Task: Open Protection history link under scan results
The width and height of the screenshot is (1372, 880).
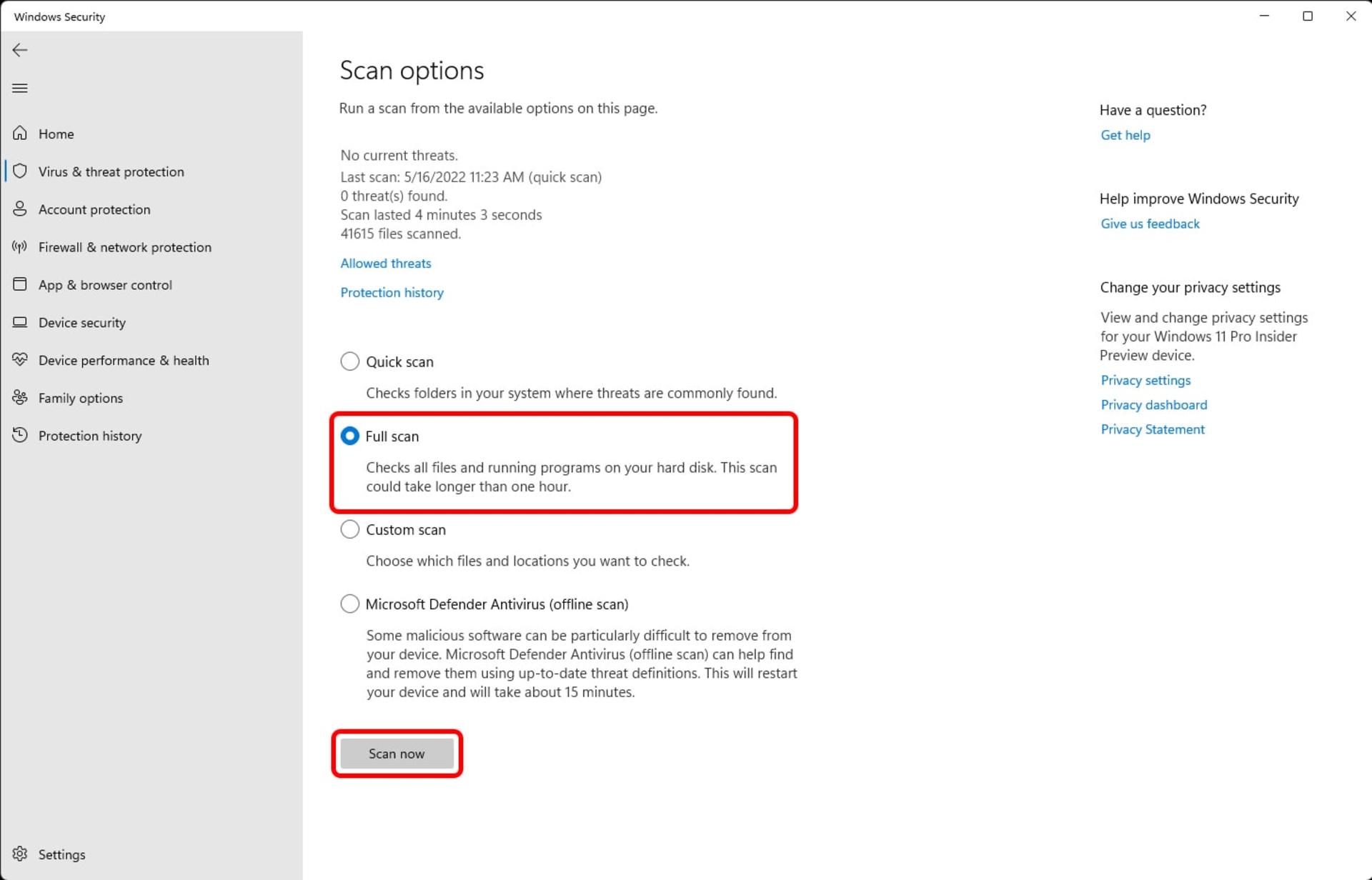Action: [392, 293]
